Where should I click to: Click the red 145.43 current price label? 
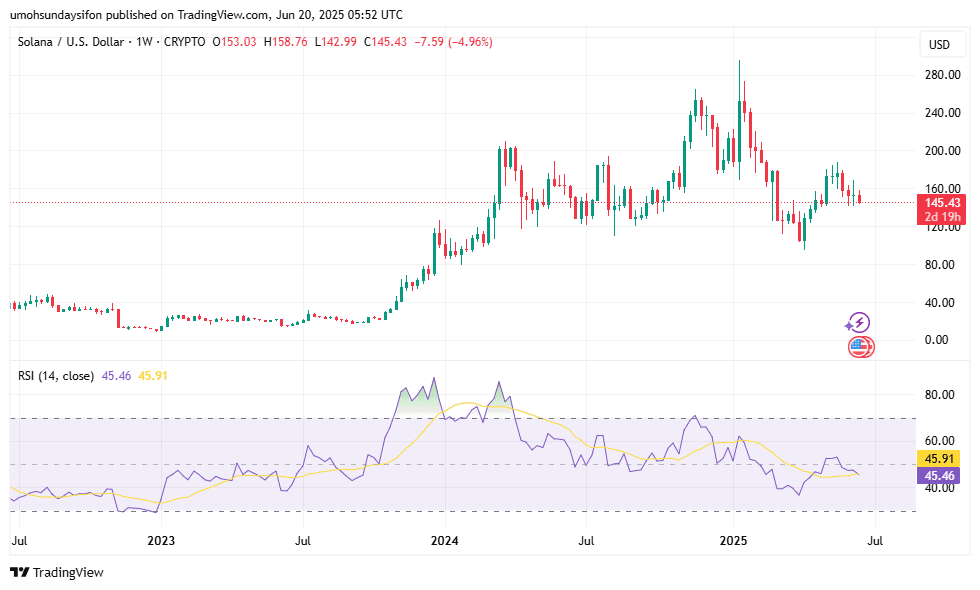pyautogui.click(x=942, y=202)
